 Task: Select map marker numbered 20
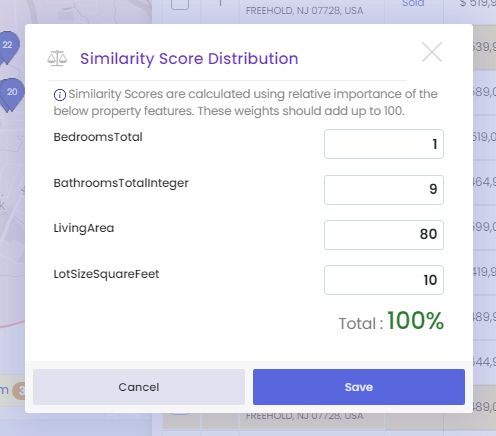click(12, 94)
